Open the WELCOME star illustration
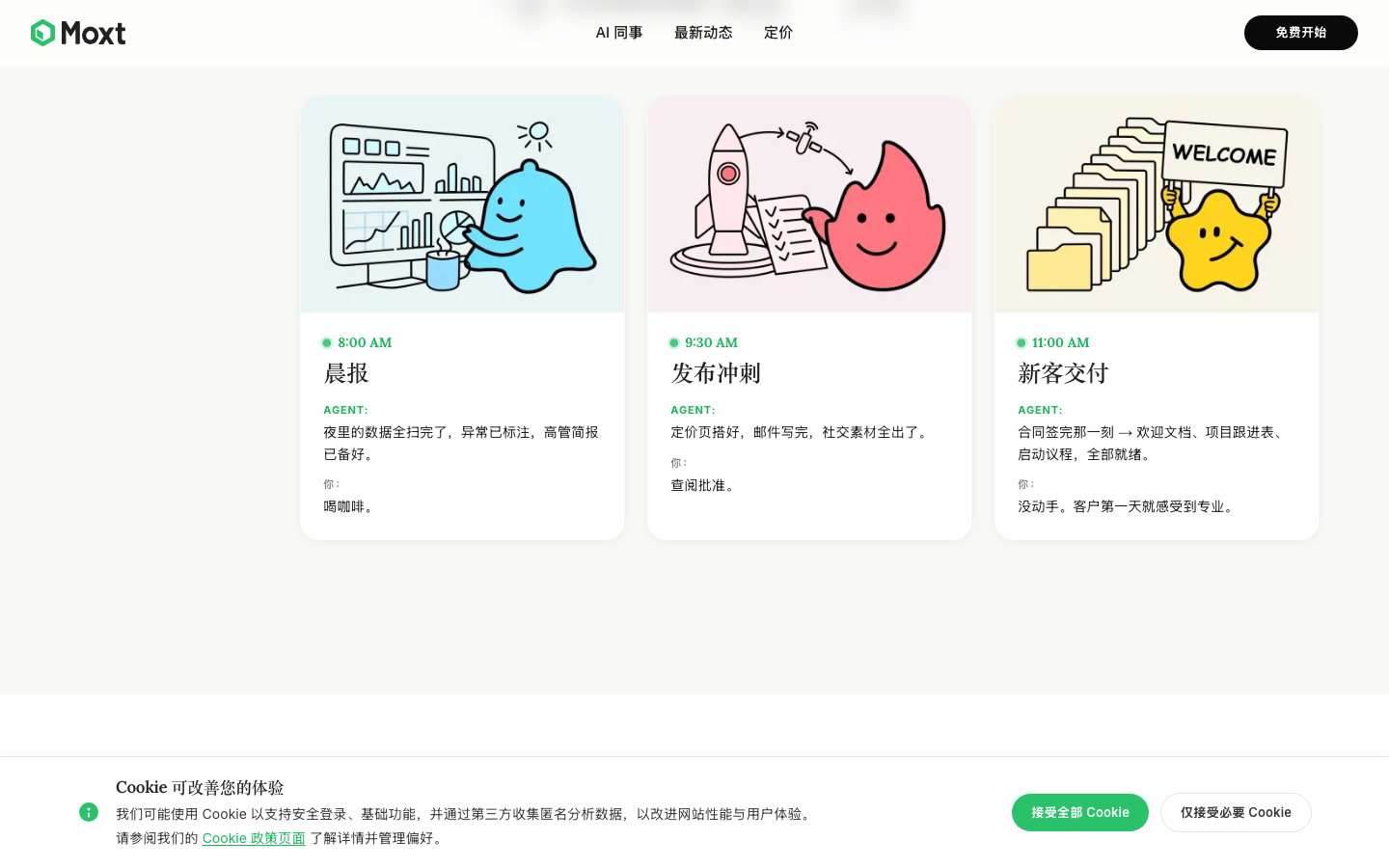This screenshot has height=868, width=1389. tap(1157, 204)
